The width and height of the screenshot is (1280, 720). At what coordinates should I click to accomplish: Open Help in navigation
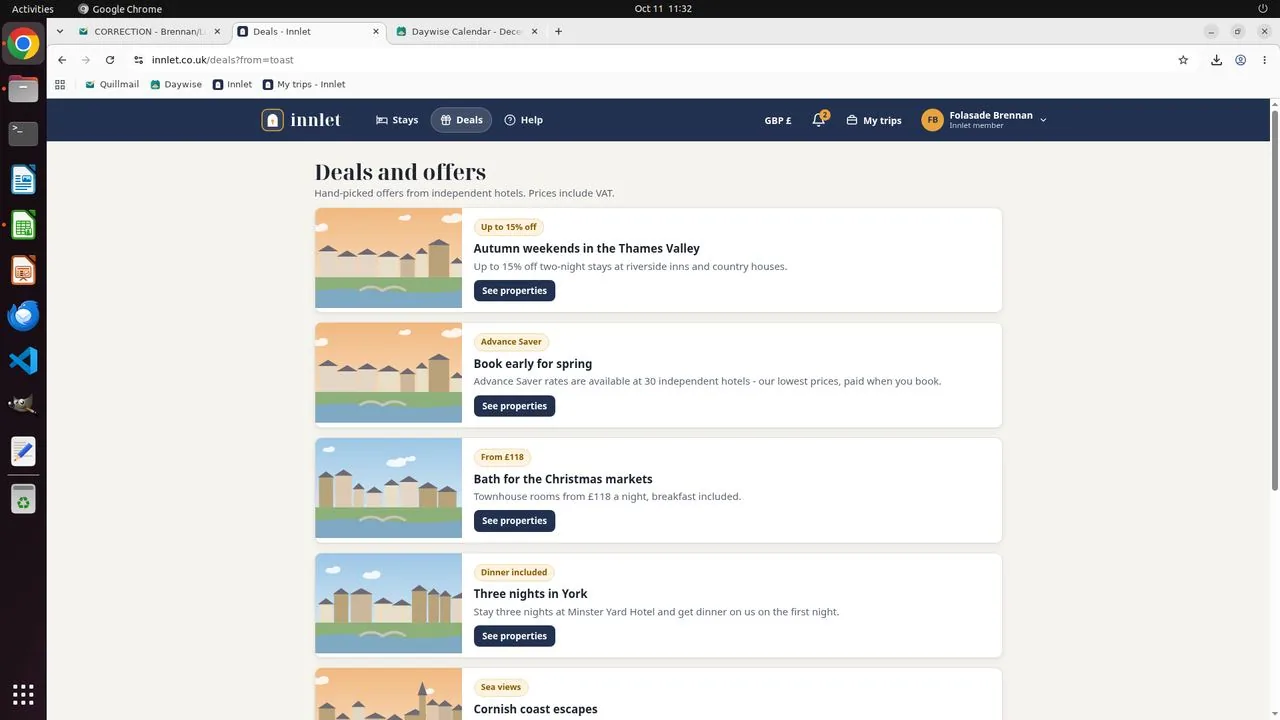(x=523, y=120)
